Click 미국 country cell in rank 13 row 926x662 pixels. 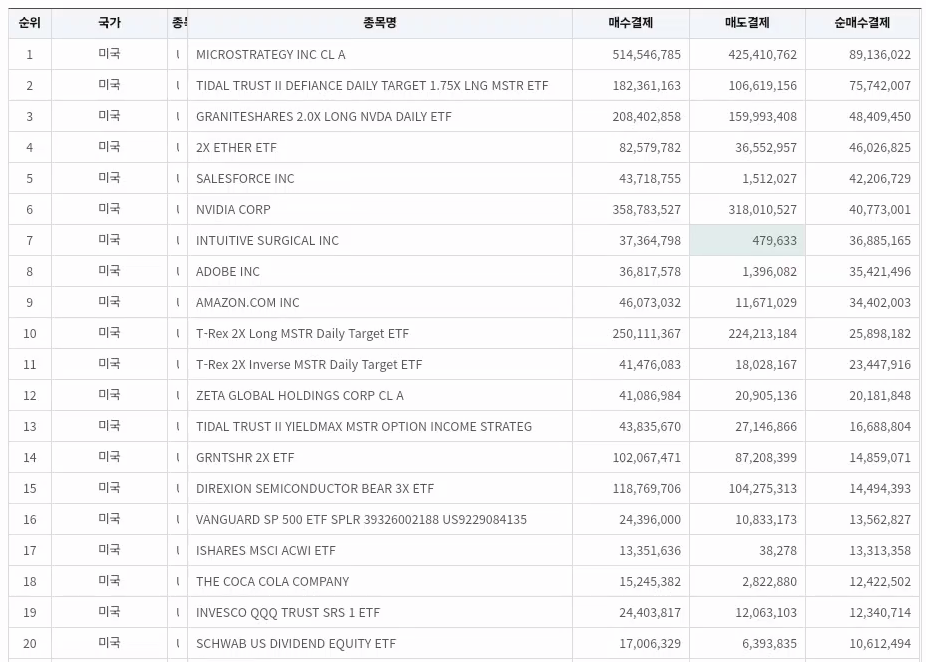tap(109, 426)
